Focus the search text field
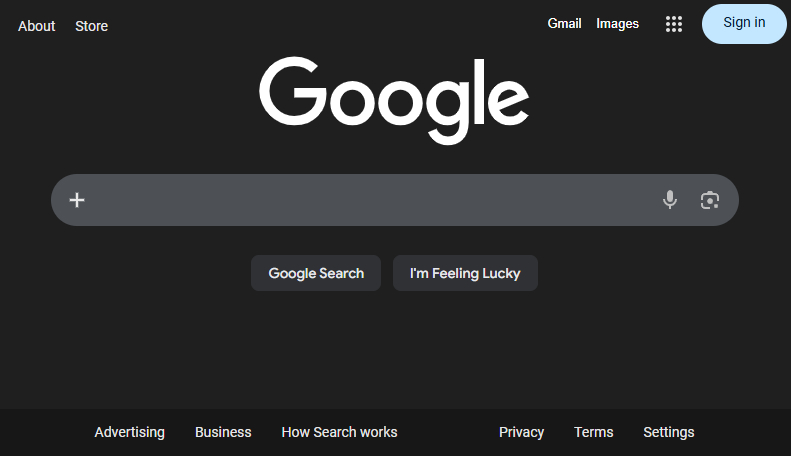The width and height of the screenshot is (791, 456). pyautogui.click(x=370, y=200)
